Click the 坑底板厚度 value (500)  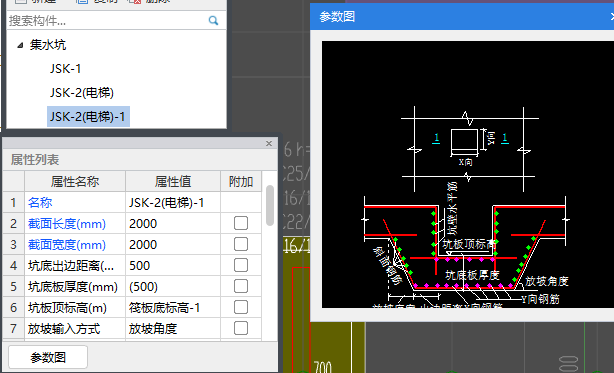coord(173,287)
